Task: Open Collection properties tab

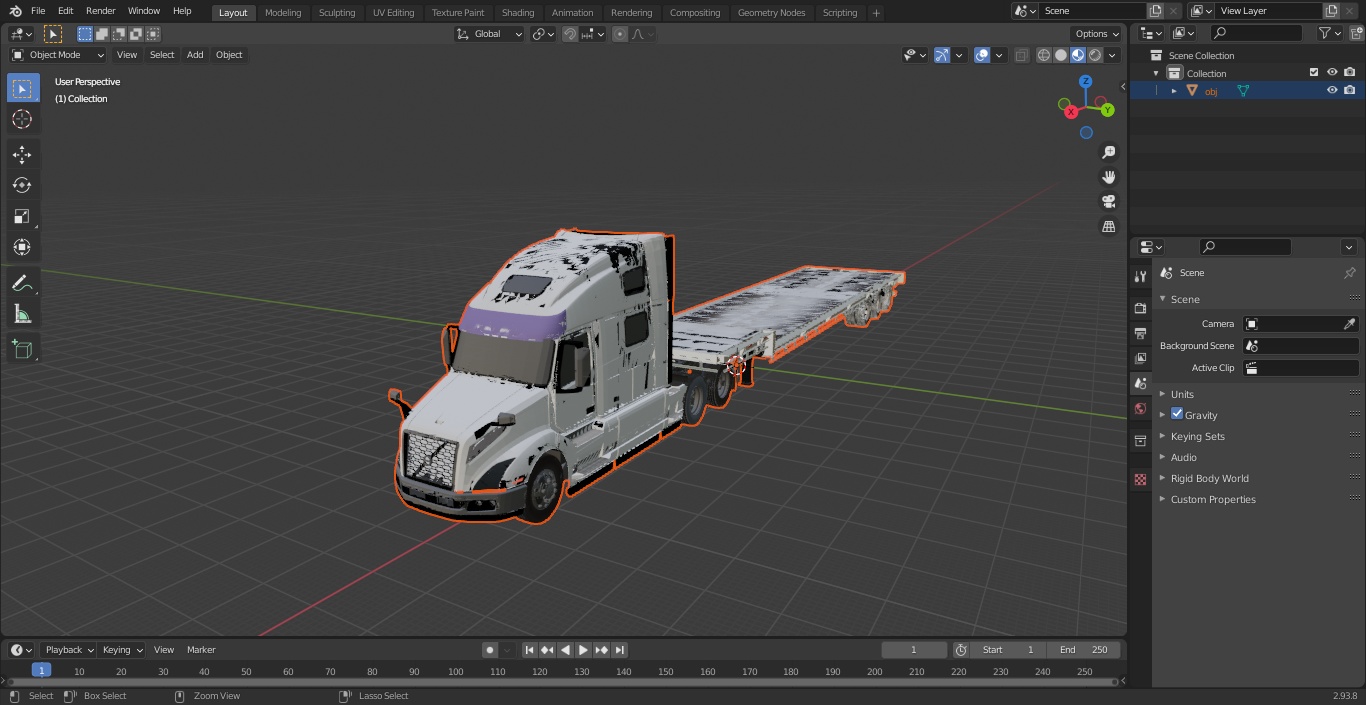Action: pos(1140,441)
